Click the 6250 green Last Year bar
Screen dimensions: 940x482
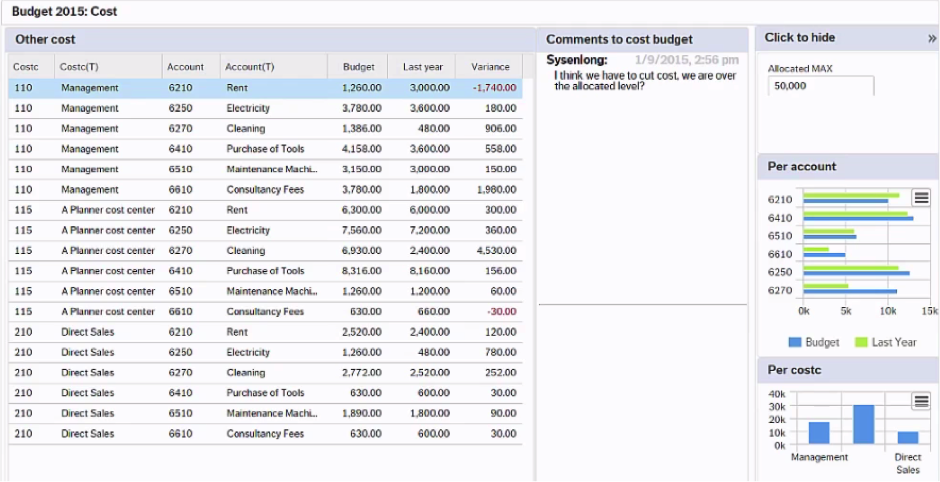coord(851,268)
